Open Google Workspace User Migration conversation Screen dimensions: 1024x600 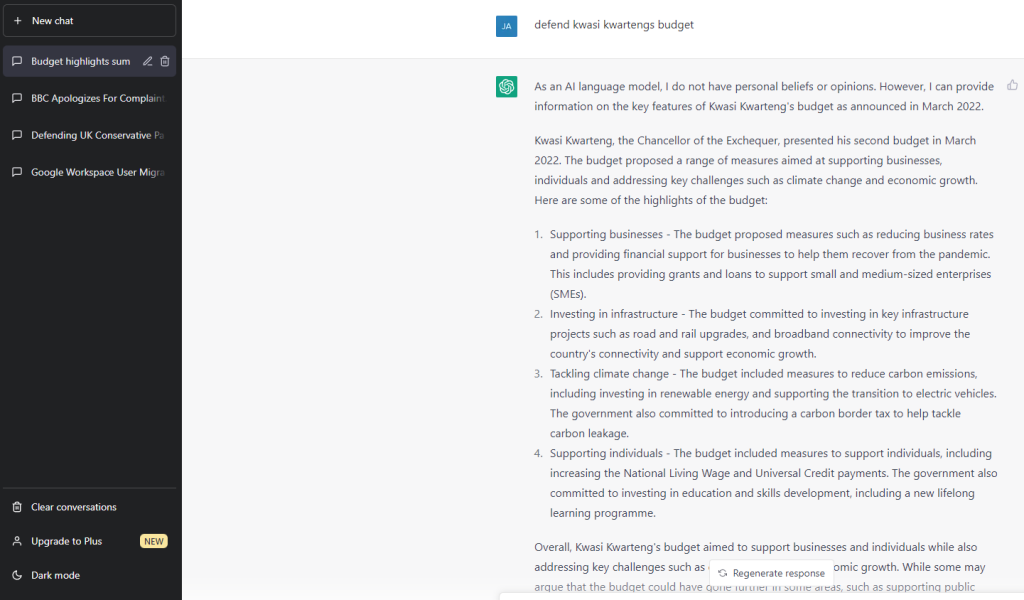point(89,172)
